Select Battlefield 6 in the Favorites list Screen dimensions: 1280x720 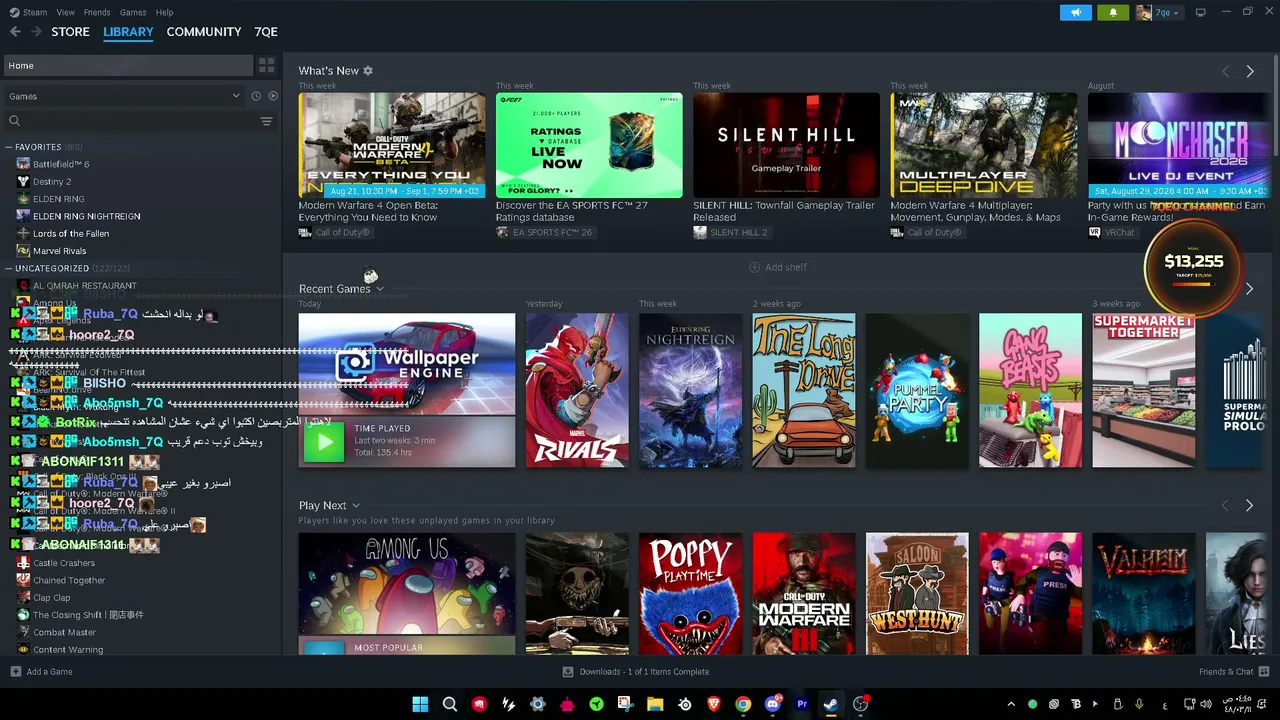pos(61,164)
